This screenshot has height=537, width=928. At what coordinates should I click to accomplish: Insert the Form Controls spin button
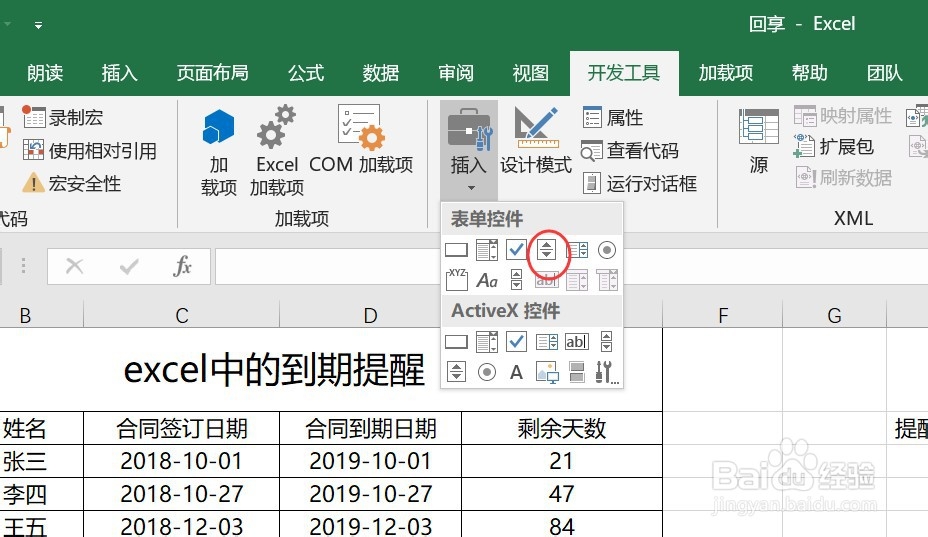[546, 250]
